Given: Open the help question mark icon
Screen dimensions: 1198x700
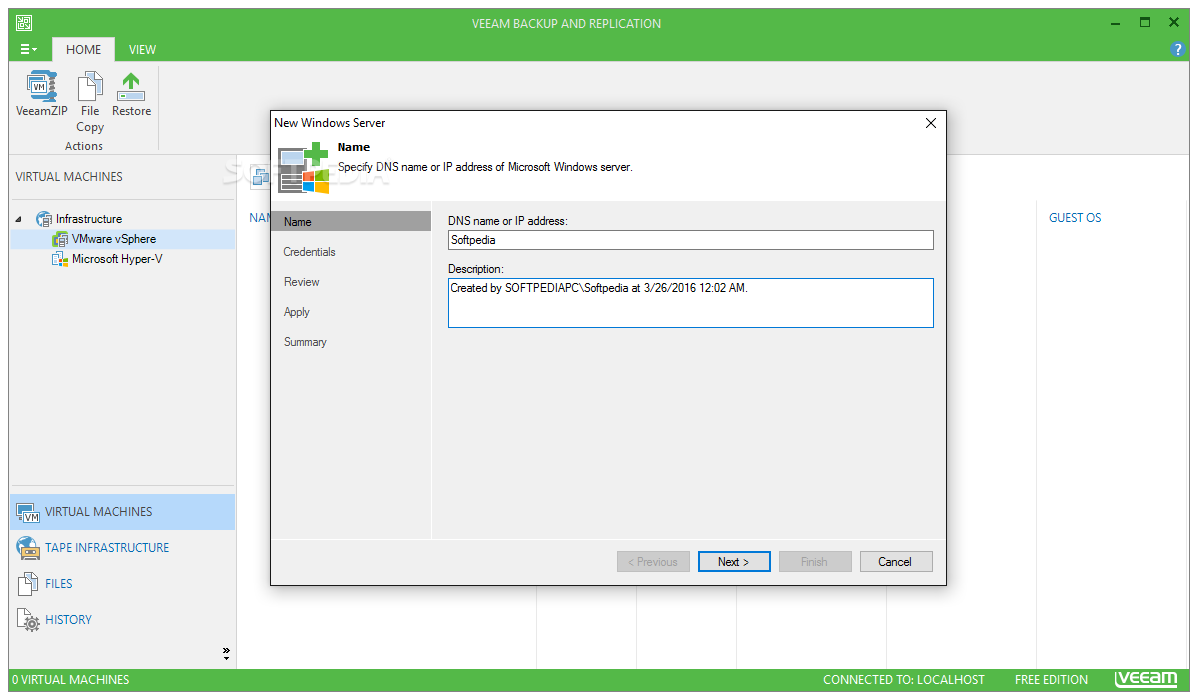Looking at the screenshot, I should click(x=1177, y=49).
